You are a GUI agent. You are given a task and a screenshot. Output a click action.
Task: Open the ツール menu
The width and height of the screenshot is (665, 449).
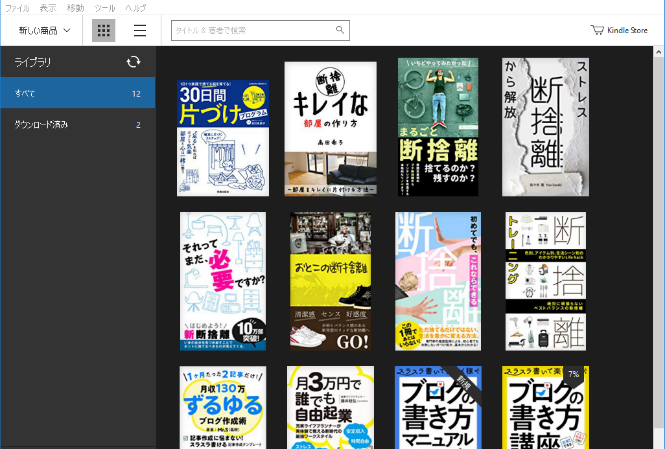(105, 8)
